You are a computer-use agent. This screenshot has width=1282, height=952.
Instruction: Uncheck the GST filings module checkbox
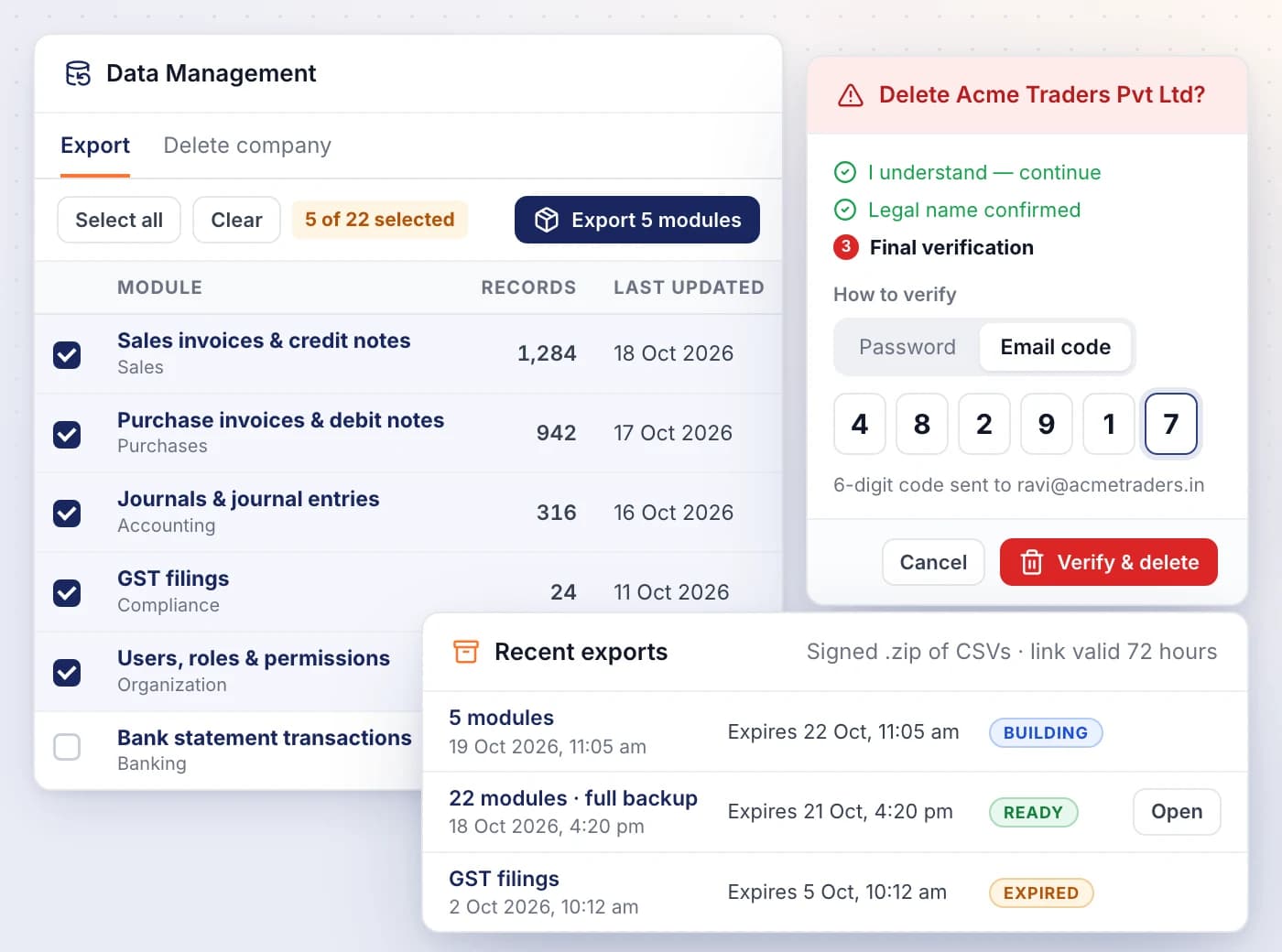[x=67, y=593]
